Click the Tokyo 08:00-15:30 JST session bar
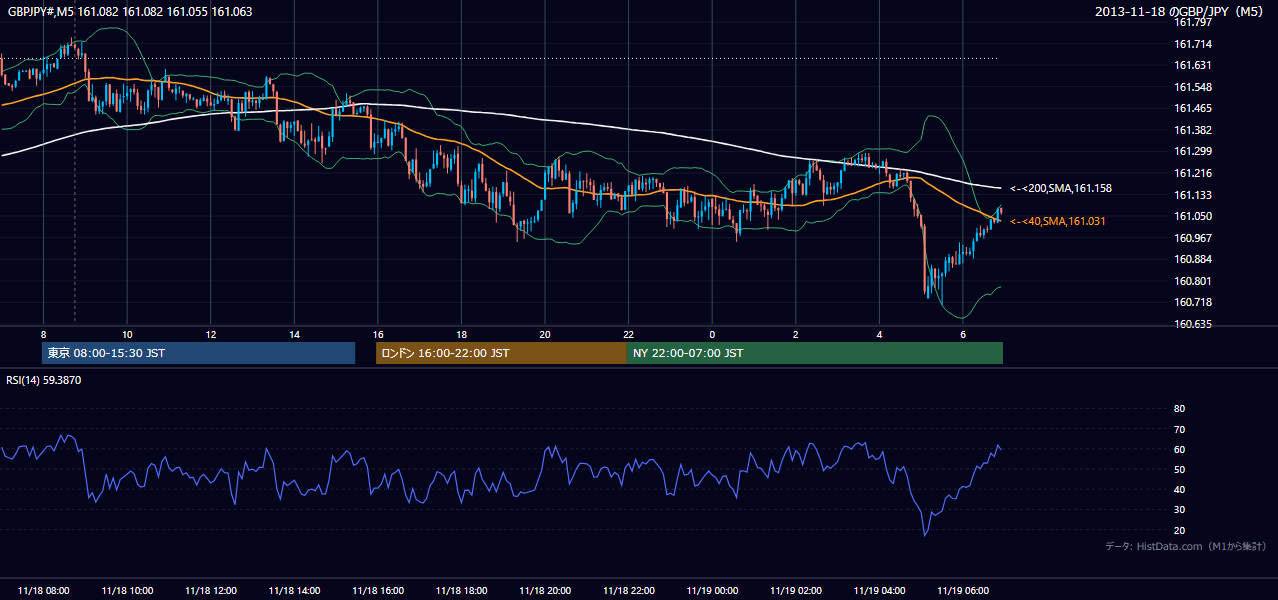 point(199,353)
